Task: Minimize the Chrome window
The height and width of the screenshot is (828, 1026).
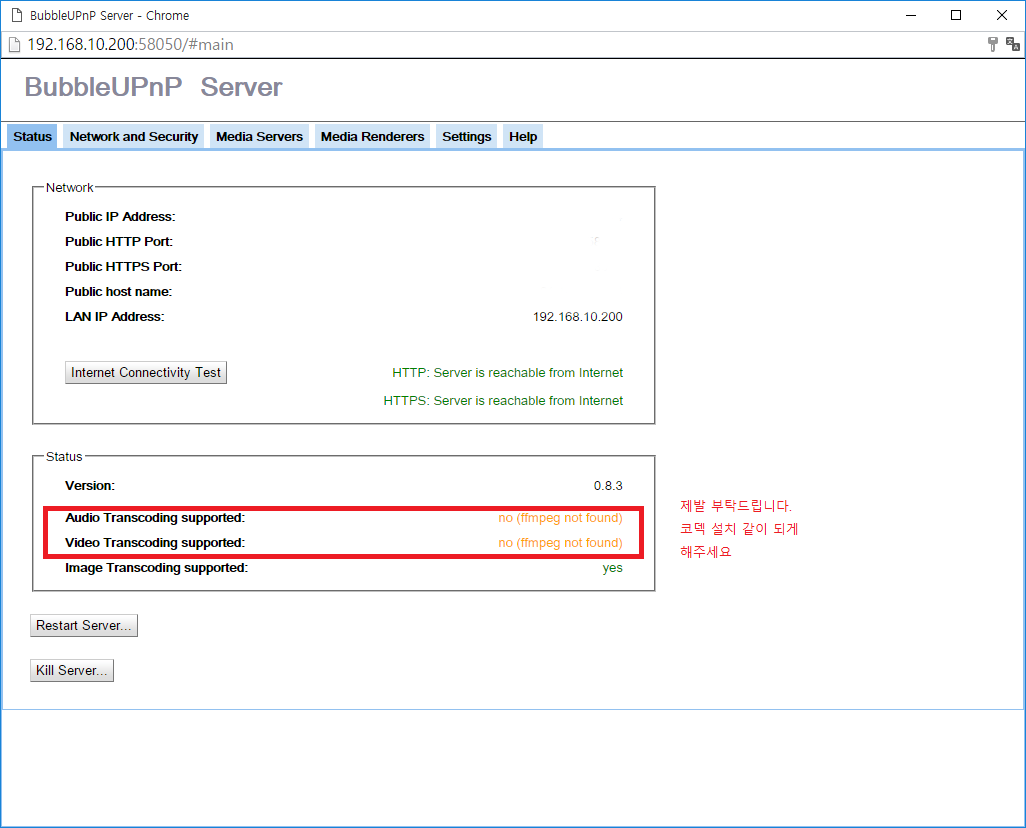Action: pos(911,15)
